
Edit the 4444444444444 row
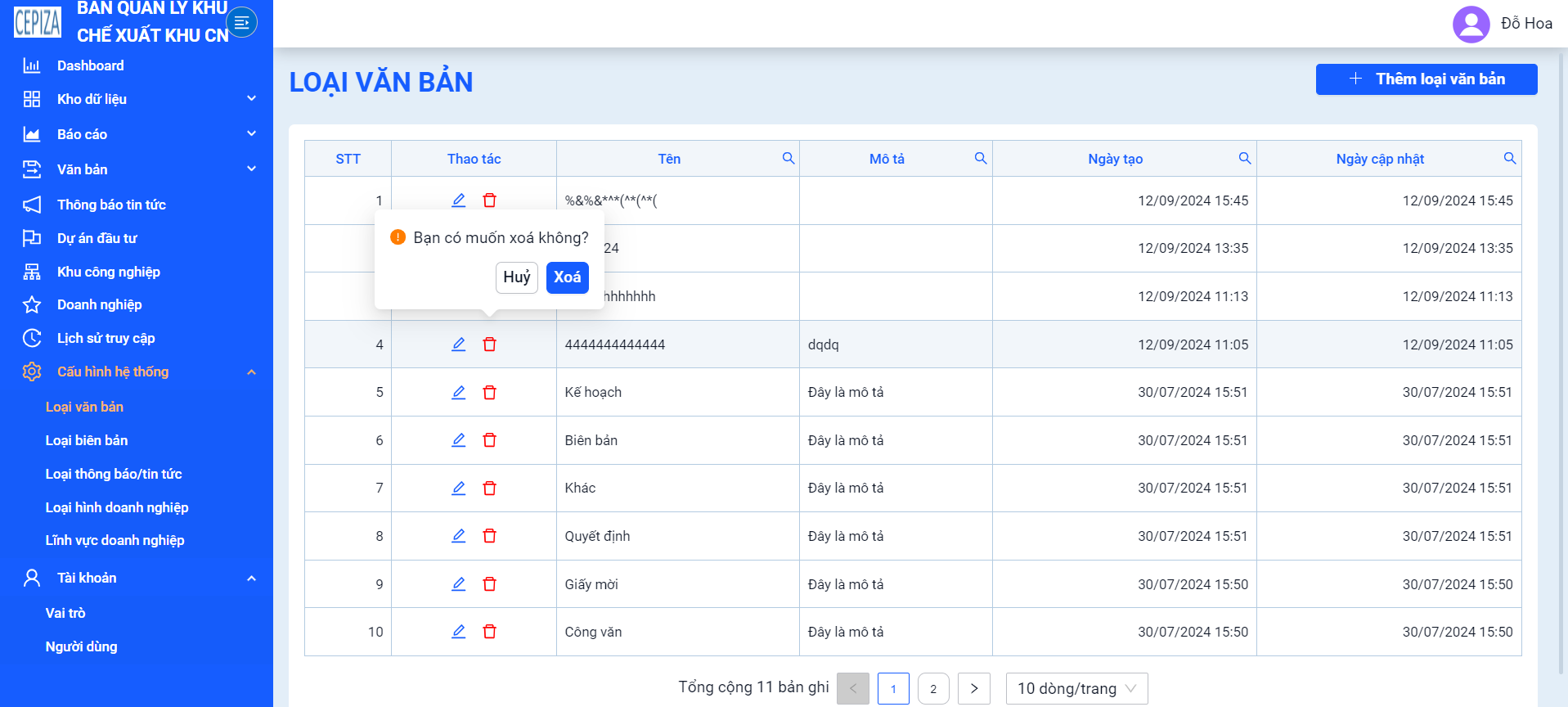tap(459, 344)
